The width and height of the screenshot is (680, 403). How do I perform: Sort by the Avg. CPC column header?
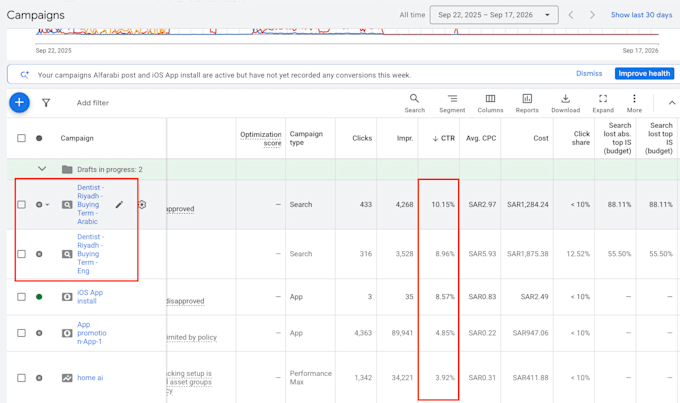481,138
